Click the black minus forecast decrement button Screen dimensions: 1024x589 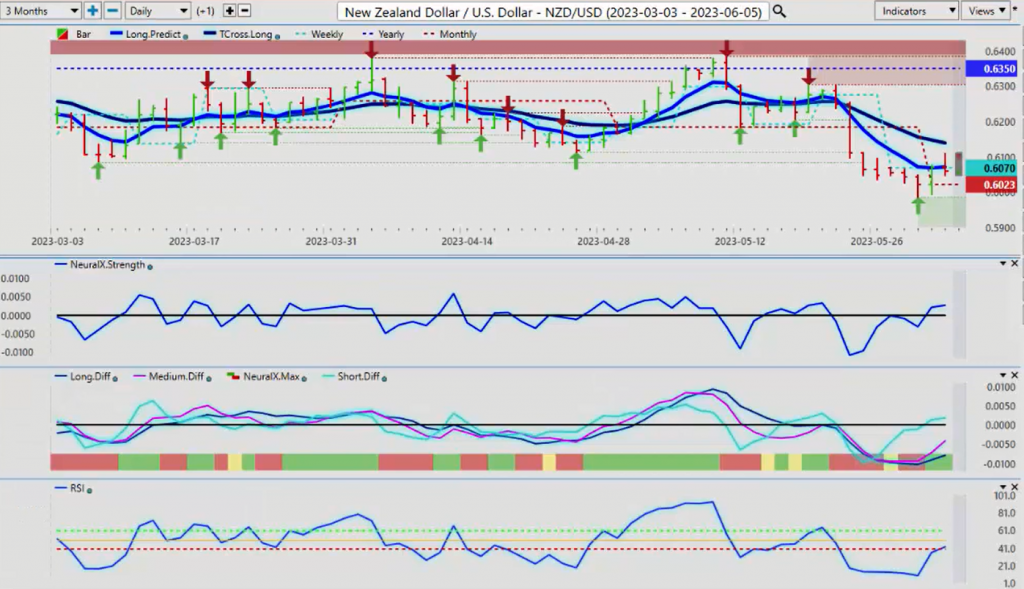tap(244, 11)
